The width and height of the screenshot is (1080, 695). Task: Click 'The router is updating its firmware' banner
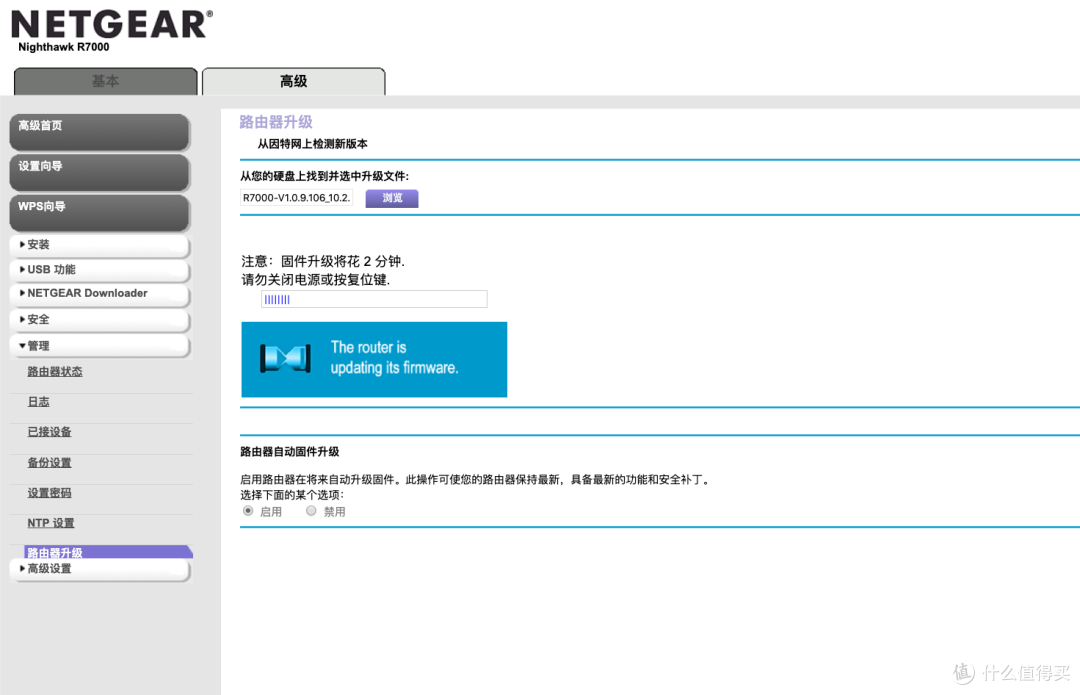click(374, 360)
